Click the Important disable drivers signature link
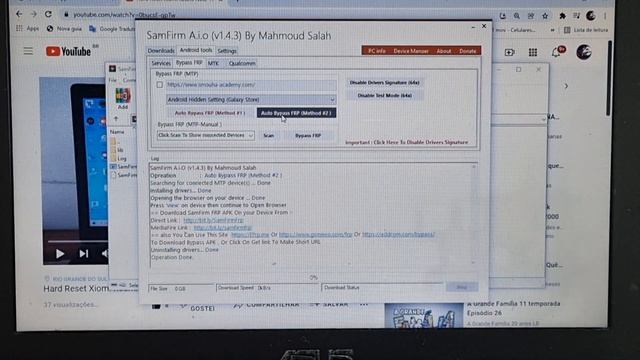 tap(407, 142)
